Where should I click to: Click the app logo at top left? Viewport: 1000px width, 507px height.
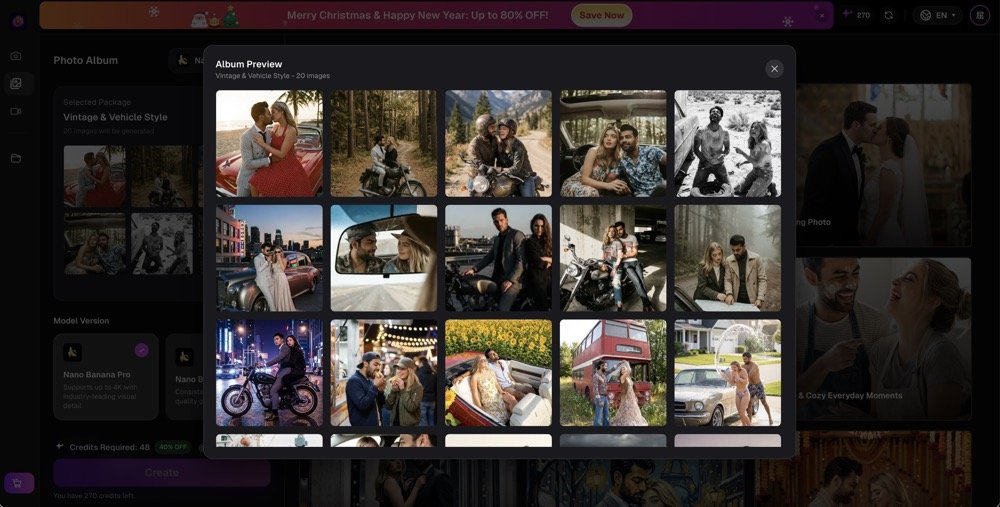[18, 19]
